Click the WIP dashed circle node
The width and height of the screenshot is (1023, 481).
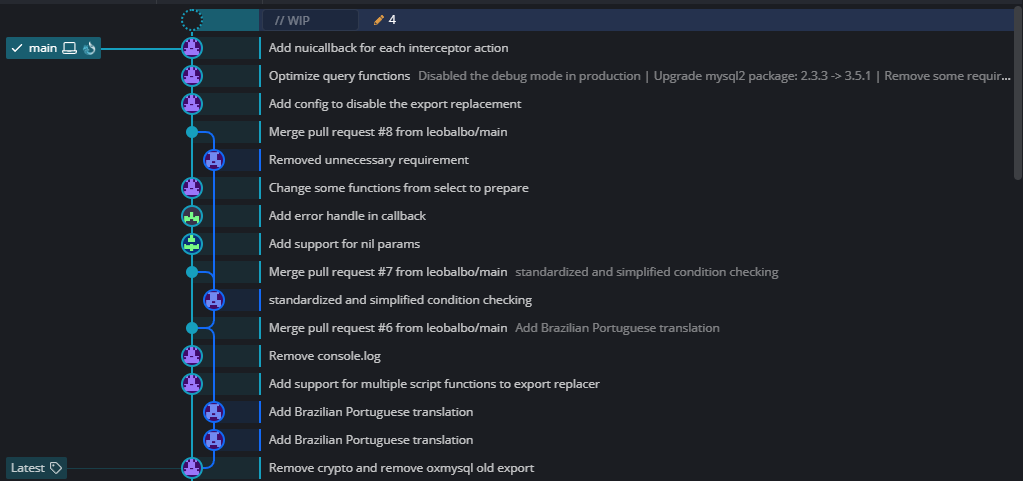pyautogui.click(x=192, y=19)
